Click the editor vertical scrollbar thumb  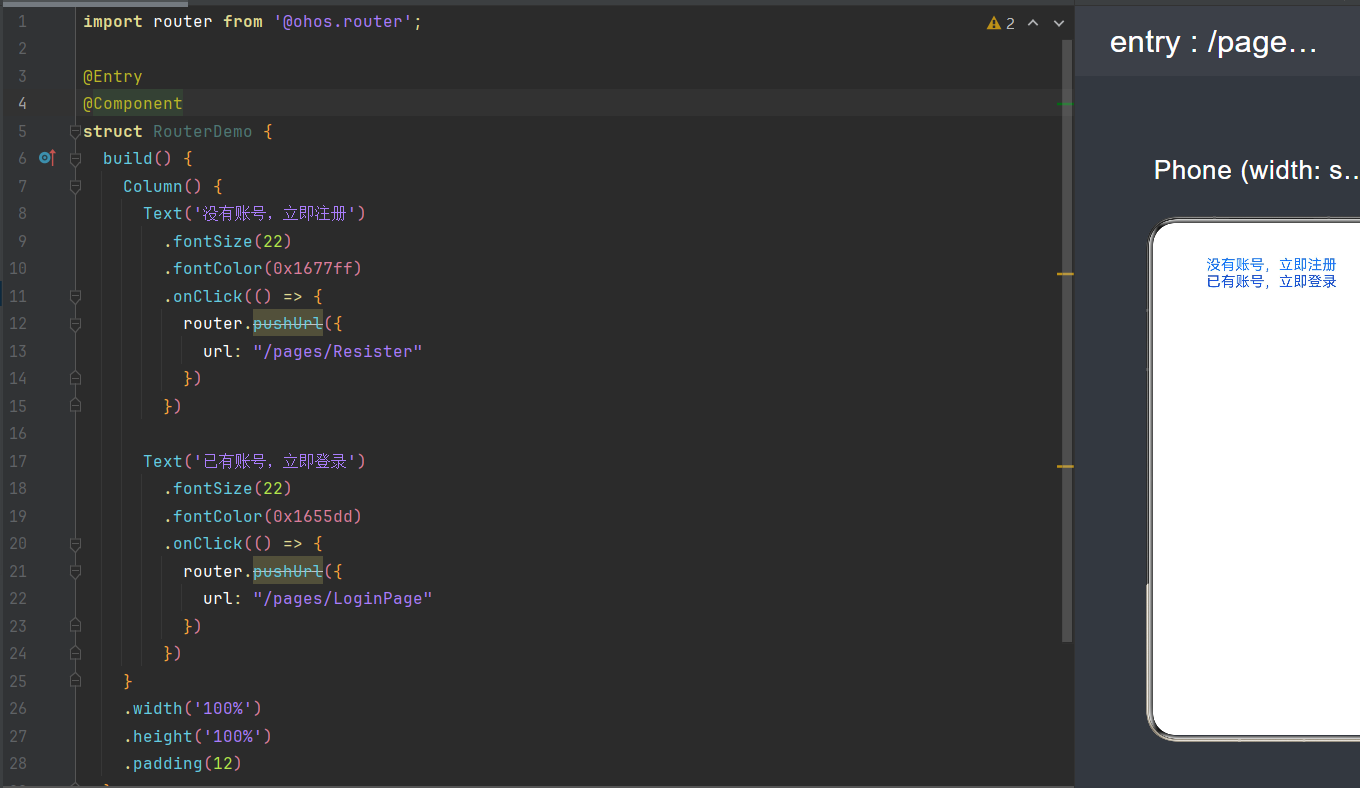1067,340
